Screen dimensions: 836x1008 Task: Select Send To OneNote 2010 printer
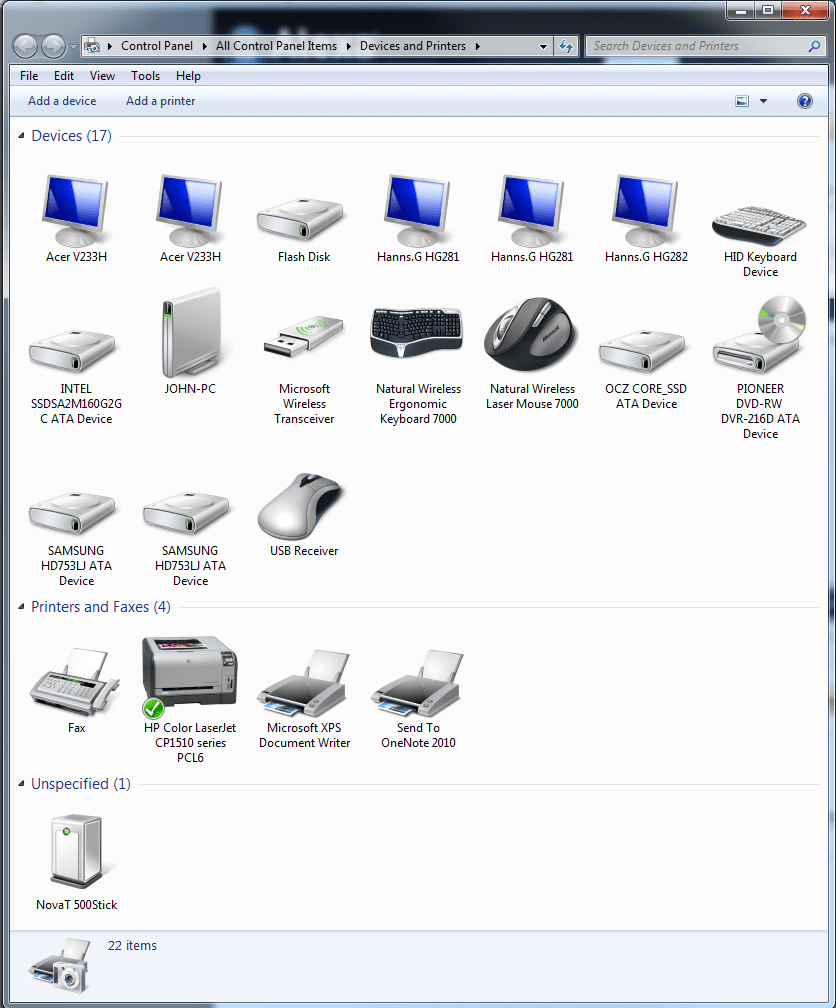tap(417, 683)
